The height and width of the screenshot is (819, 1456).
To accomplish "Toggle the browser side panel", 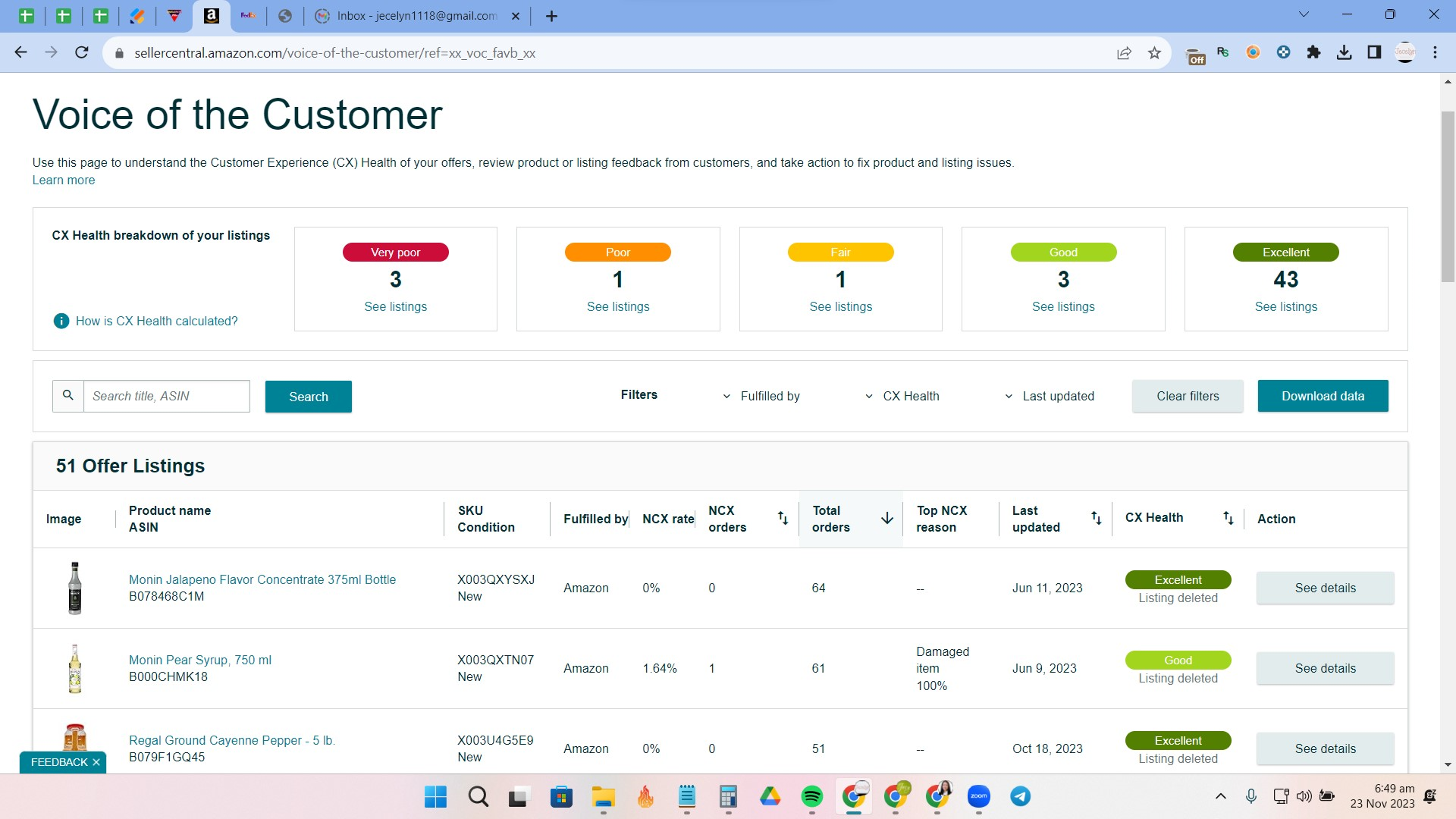I will coord(1374,52).
